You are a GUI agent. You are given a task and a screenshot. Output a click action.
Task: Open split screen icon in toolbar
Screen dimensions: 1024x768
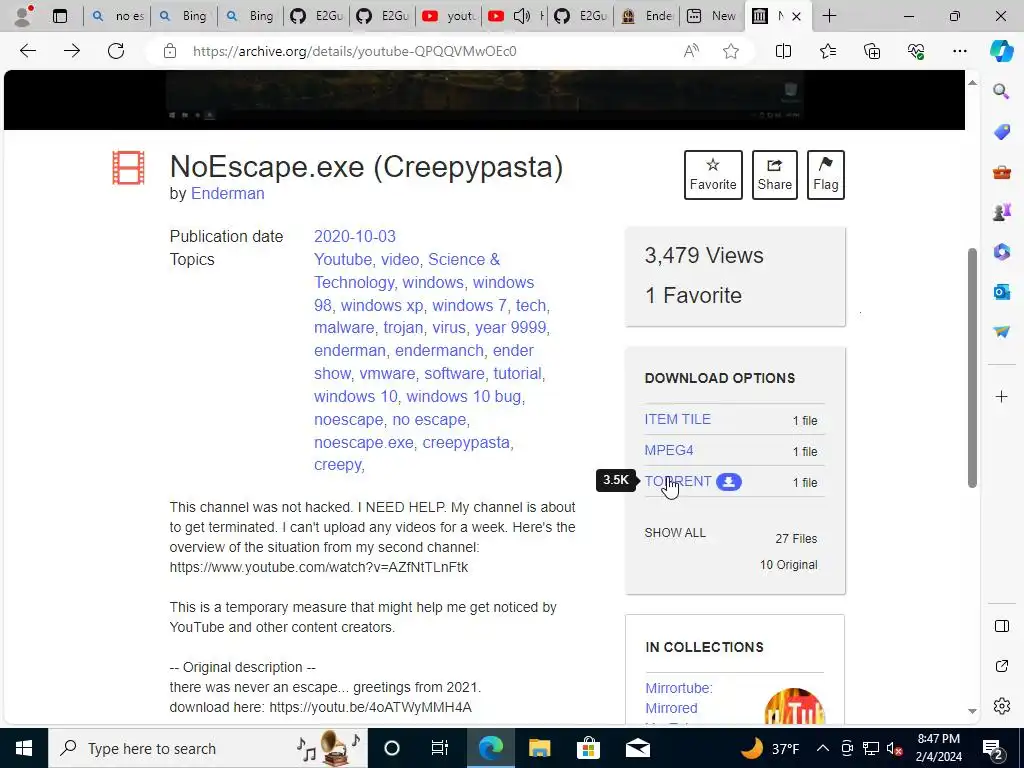[783, 51]
